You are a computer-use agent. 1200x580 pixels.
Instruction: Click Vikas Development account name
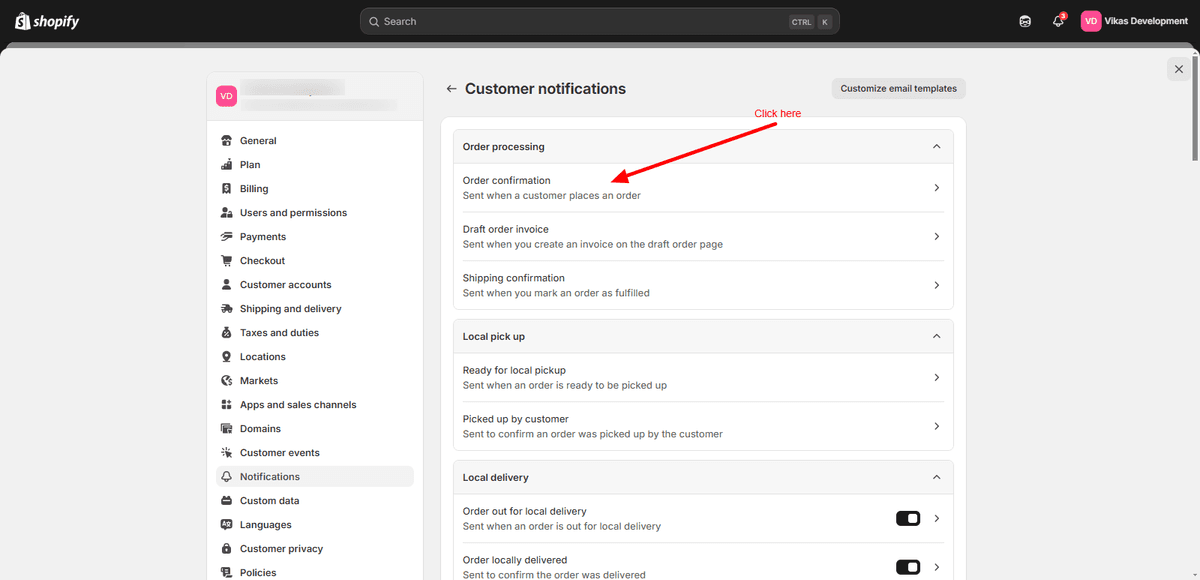1146,21
